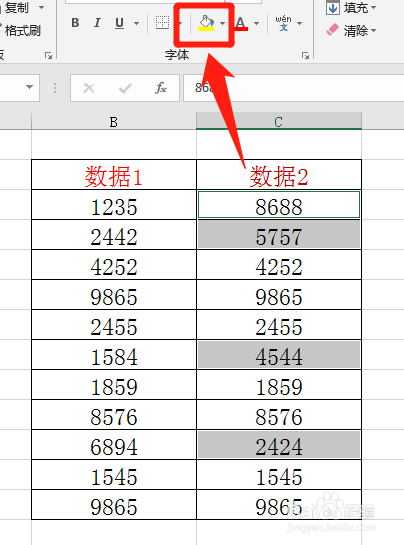Select column B header
This screenshot has width=404, height=545.
[x=114, y=122]
